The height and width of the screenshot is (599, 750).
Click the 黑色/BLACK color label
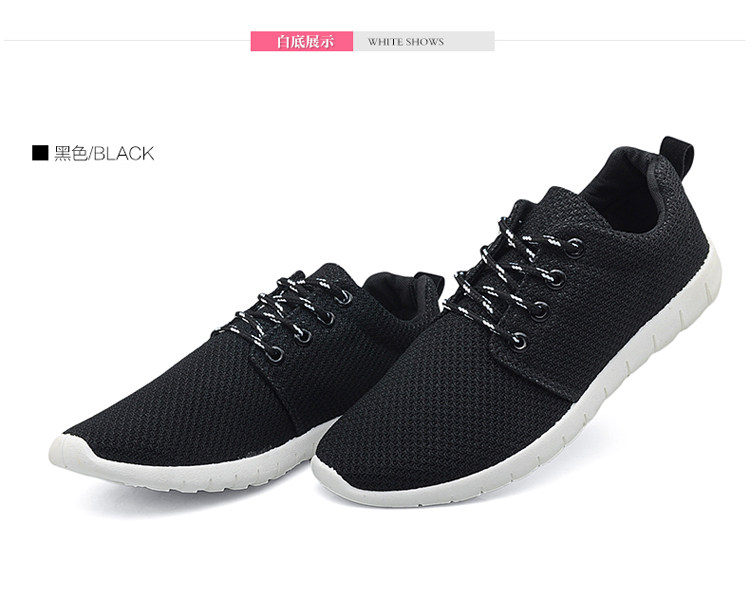pyautogui.click(x=104, y=153)
